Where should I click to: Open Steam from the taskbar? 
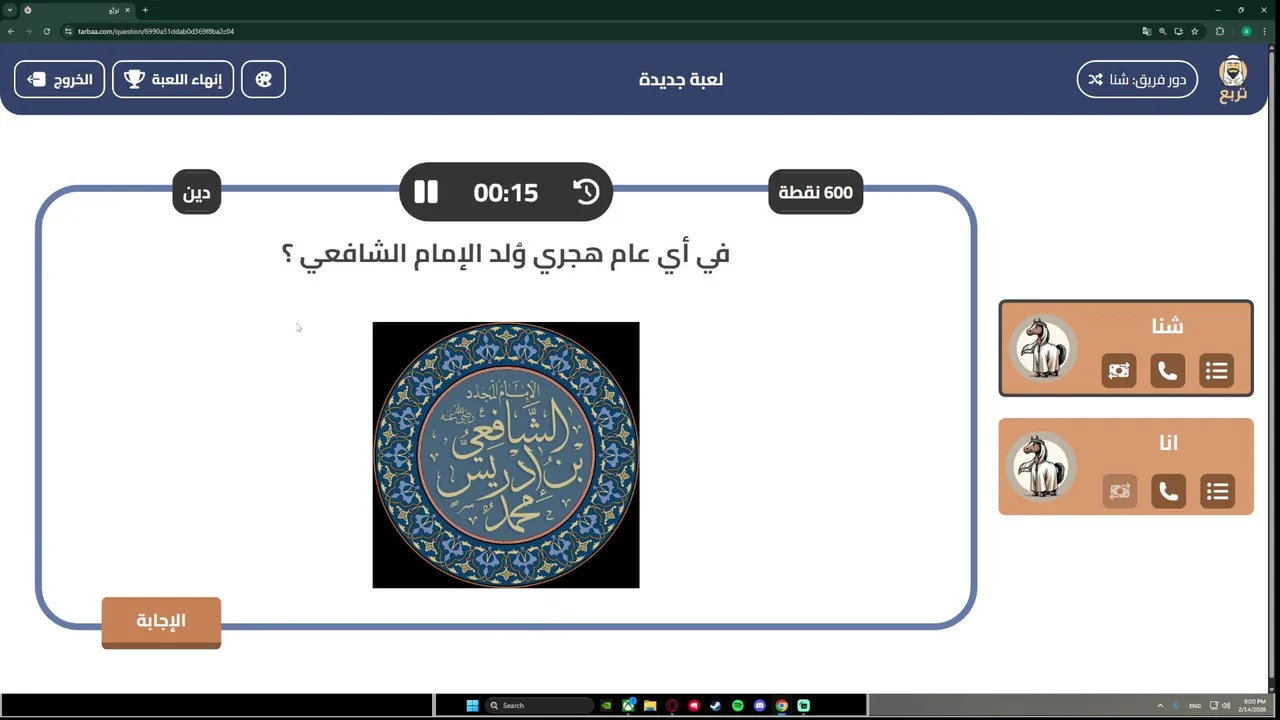click(x=716, y=705)
